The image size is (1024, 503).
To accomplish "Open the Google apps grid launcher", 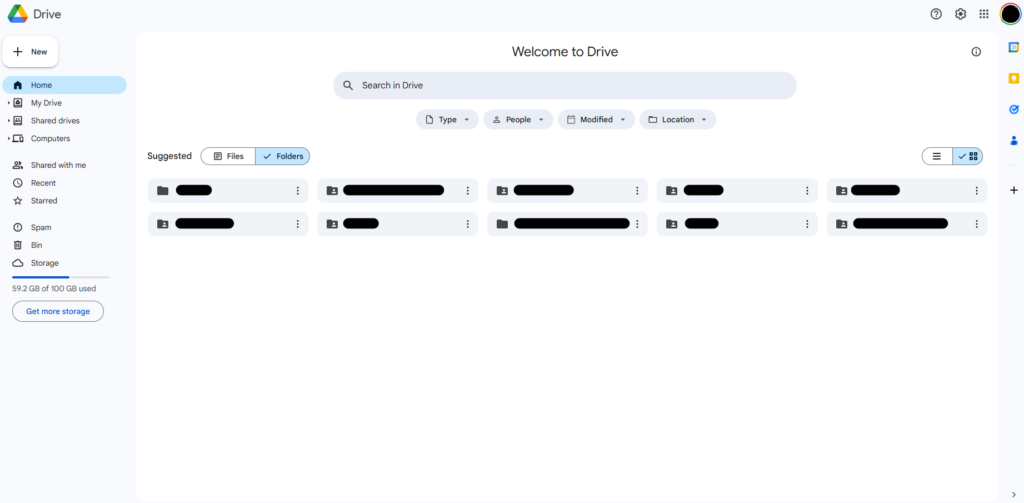I will pyautogui.click(x=984, y=14).
